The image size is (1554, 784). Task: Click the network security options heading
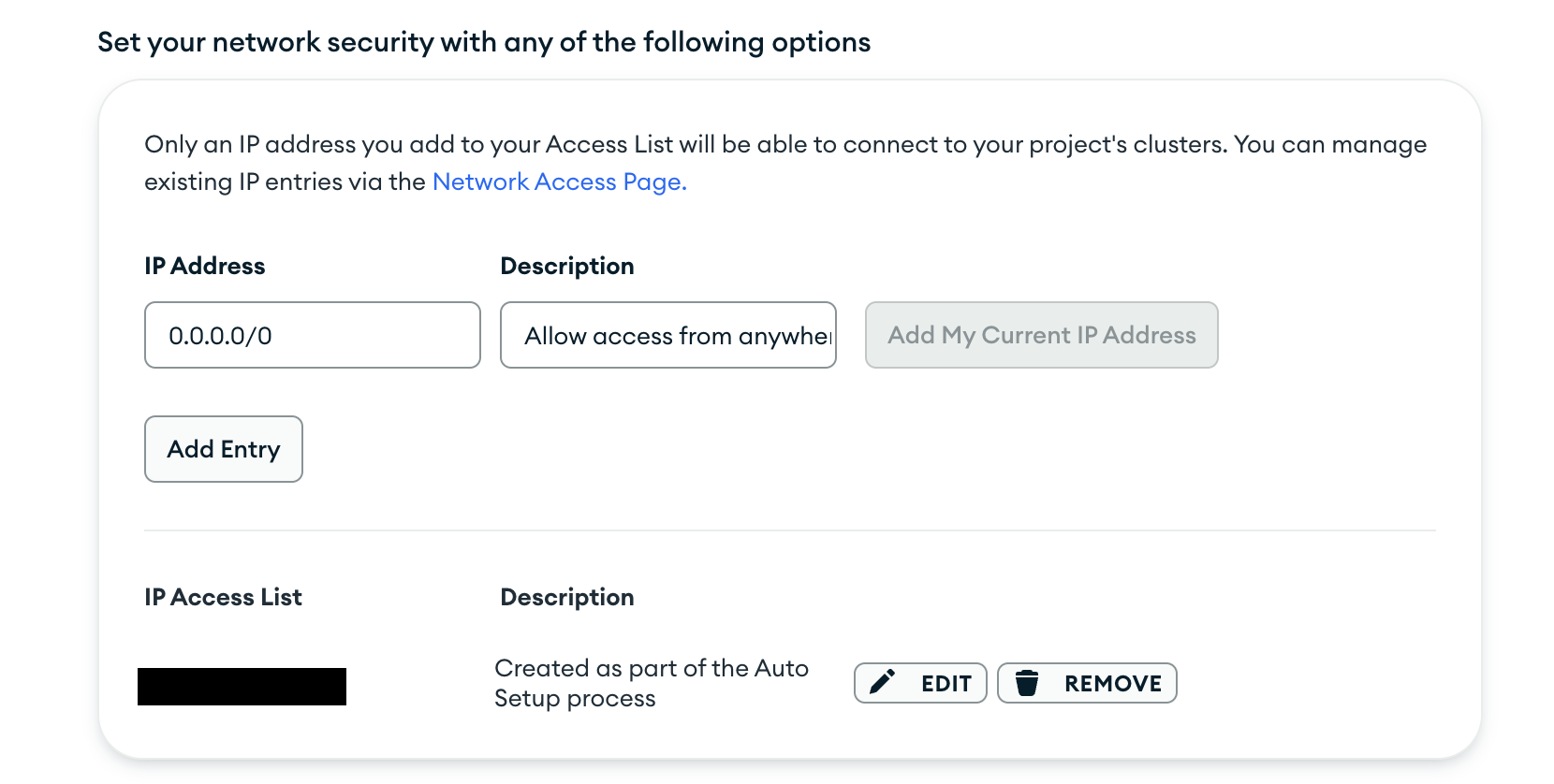point(484,41)
